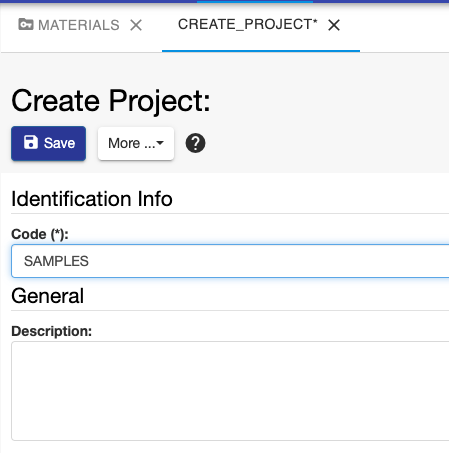Image resolution: width=449 pixels, height=453 pixels.
Task: Focus the Code field containing SAMPLES
Action: (x=230, y=261)
